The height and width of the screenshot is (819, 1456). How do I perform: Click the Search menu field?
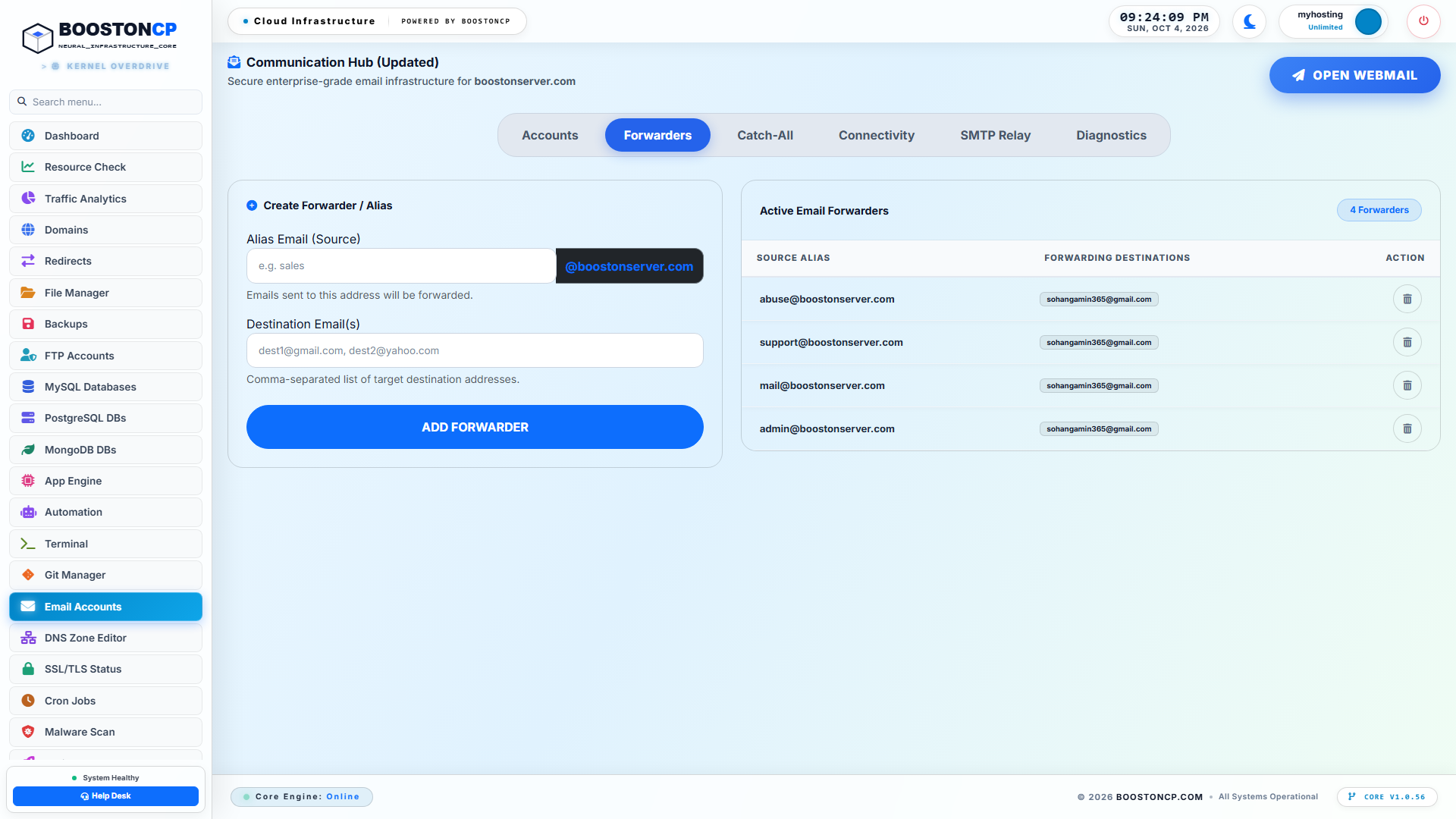tap(105, 102)
